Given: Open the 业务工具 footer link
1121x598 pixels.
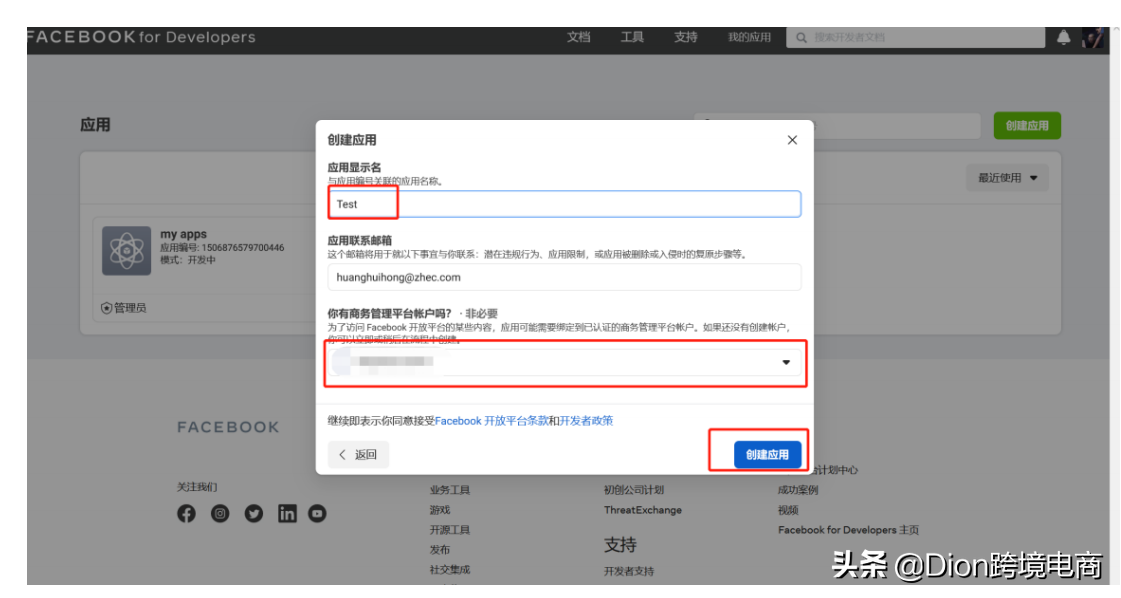Looking at the screenshot, I should coord(450,490).
